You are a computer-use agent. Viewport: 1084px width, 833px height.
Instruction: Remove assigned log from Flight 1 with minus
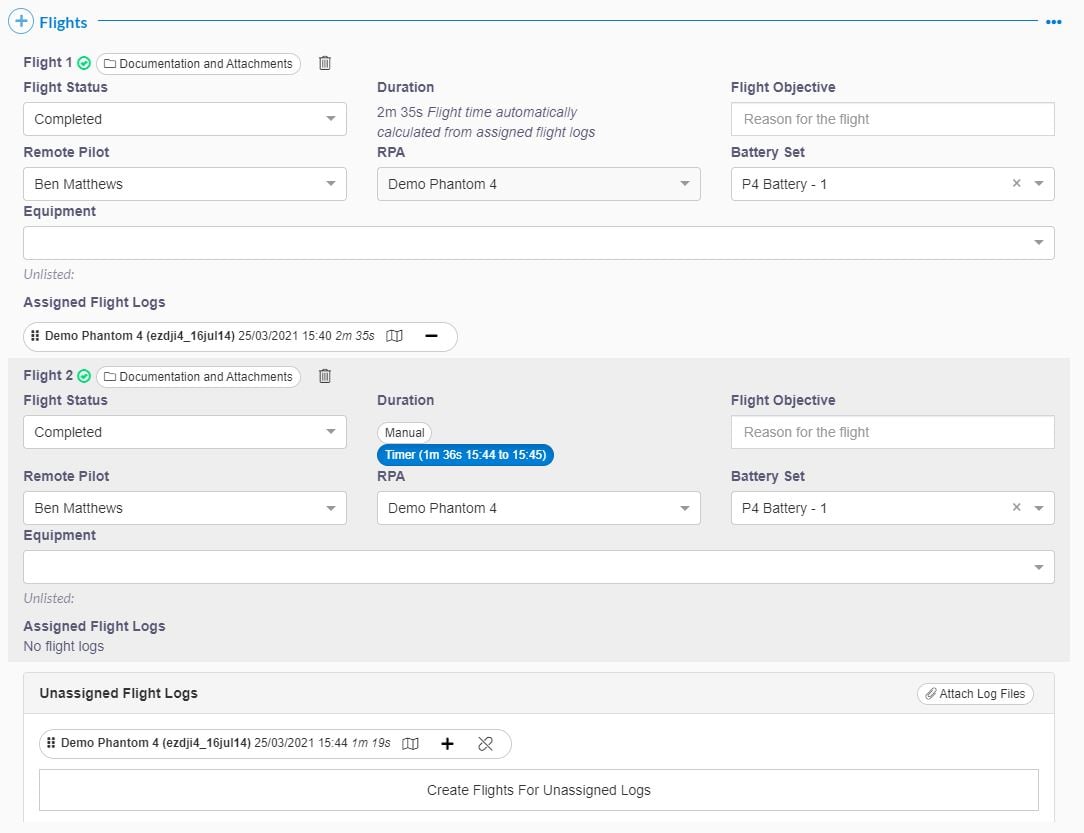click(x=431, y=336)
